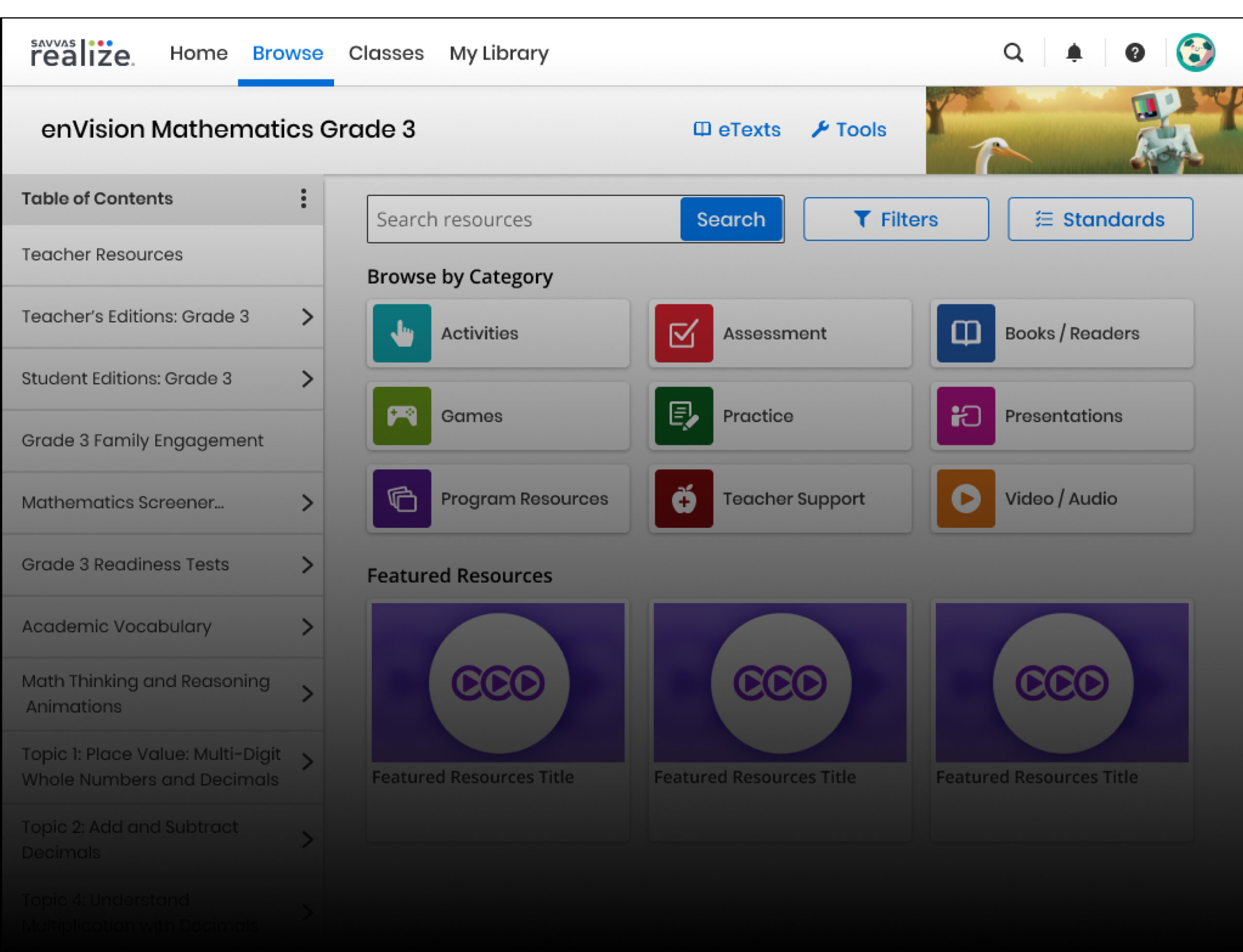Click the Mathematics Screener row label
Screen dimensions: 1243x952
click(x=123, y=502)
